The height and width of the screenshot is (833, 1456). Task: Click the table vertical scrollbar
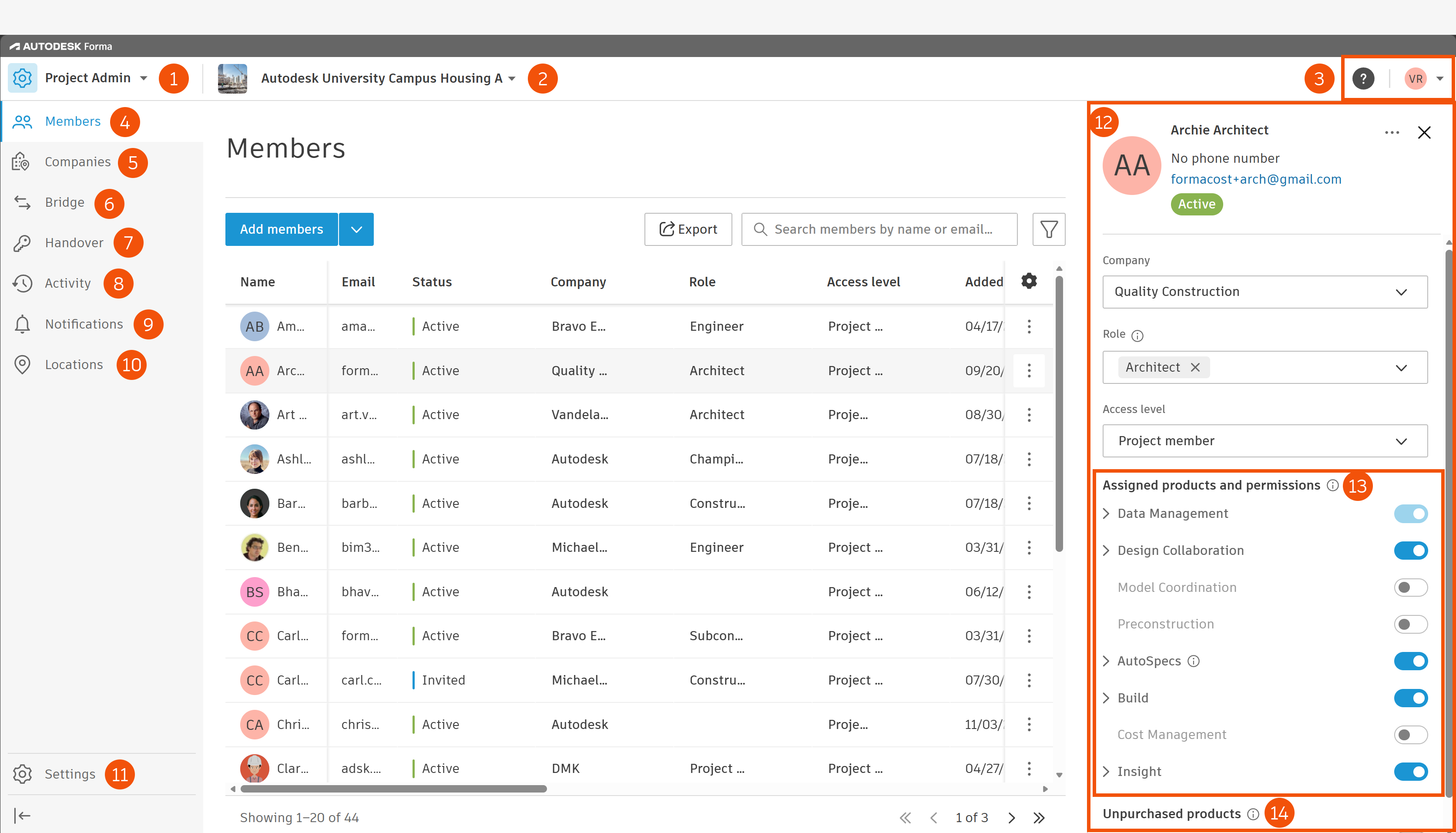[x=1059, y=413]
